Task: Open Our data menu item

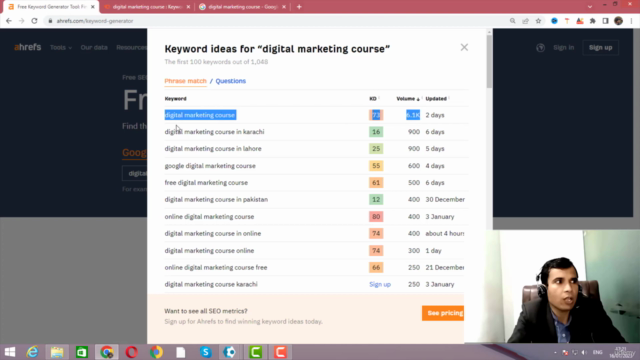Action: coord(94,47)
